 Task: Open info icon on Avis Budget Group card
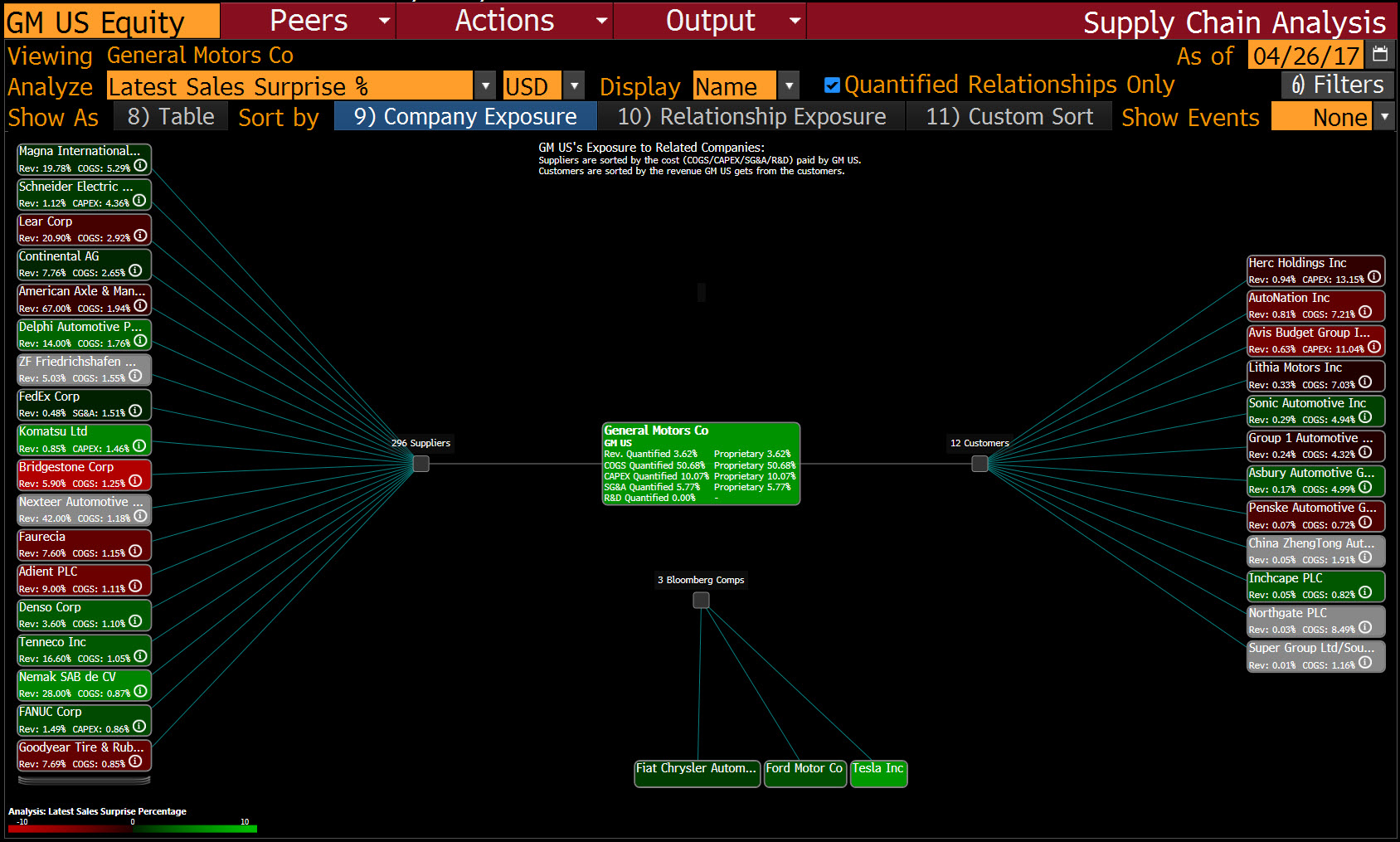pos(1374,347)
